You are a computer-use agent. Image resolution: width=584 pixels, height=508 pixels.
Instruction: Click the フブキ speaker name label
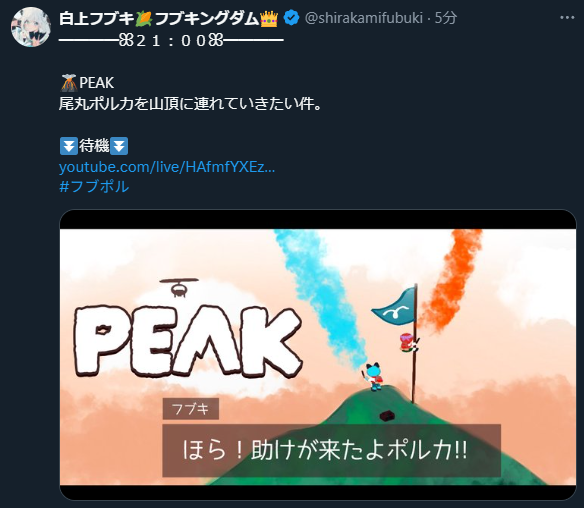[191, 409]
